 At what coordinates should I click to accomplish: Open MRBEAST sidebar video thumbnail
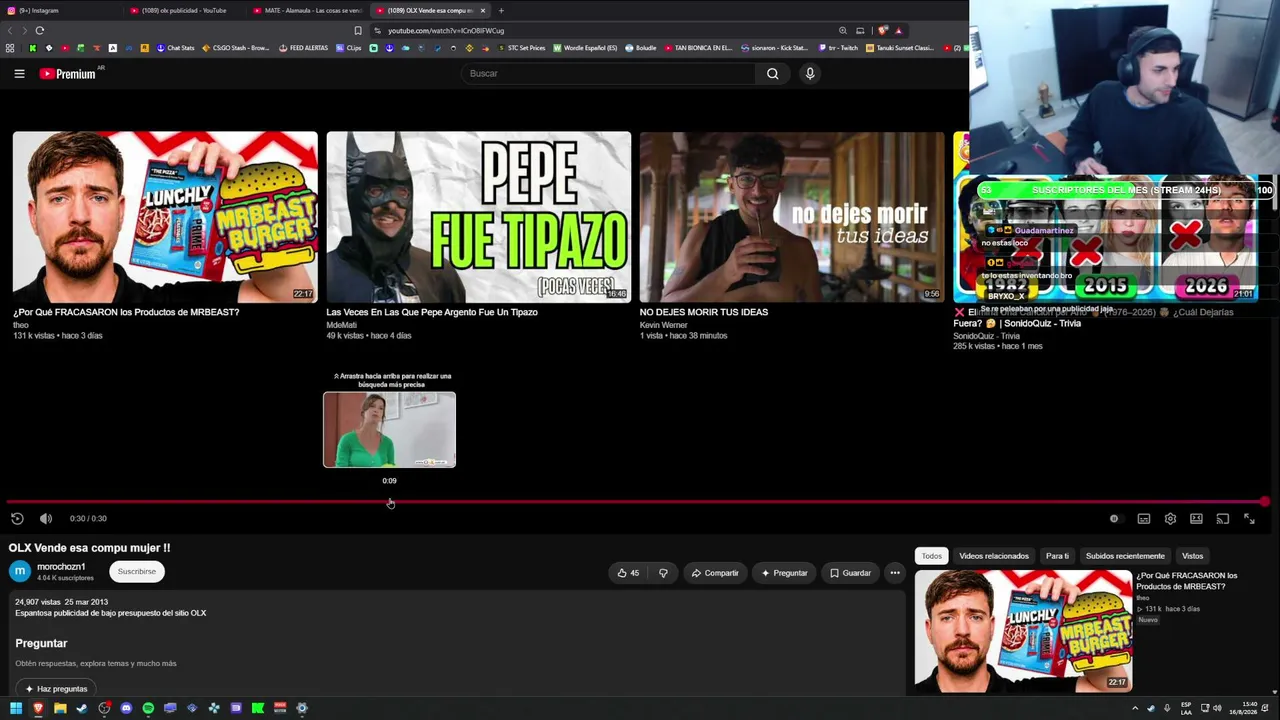[1024, 631]
